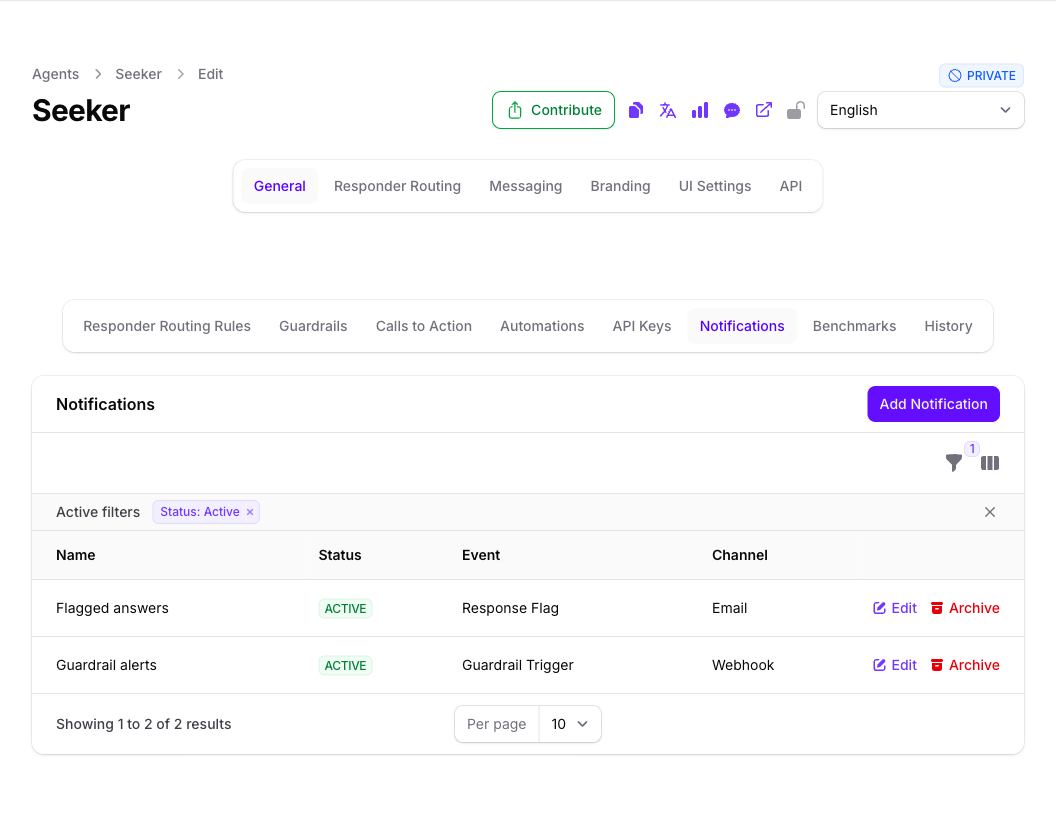Select the Notifications sub-tab
Screen dimensions: 1056x818
(x=741, y=326)
